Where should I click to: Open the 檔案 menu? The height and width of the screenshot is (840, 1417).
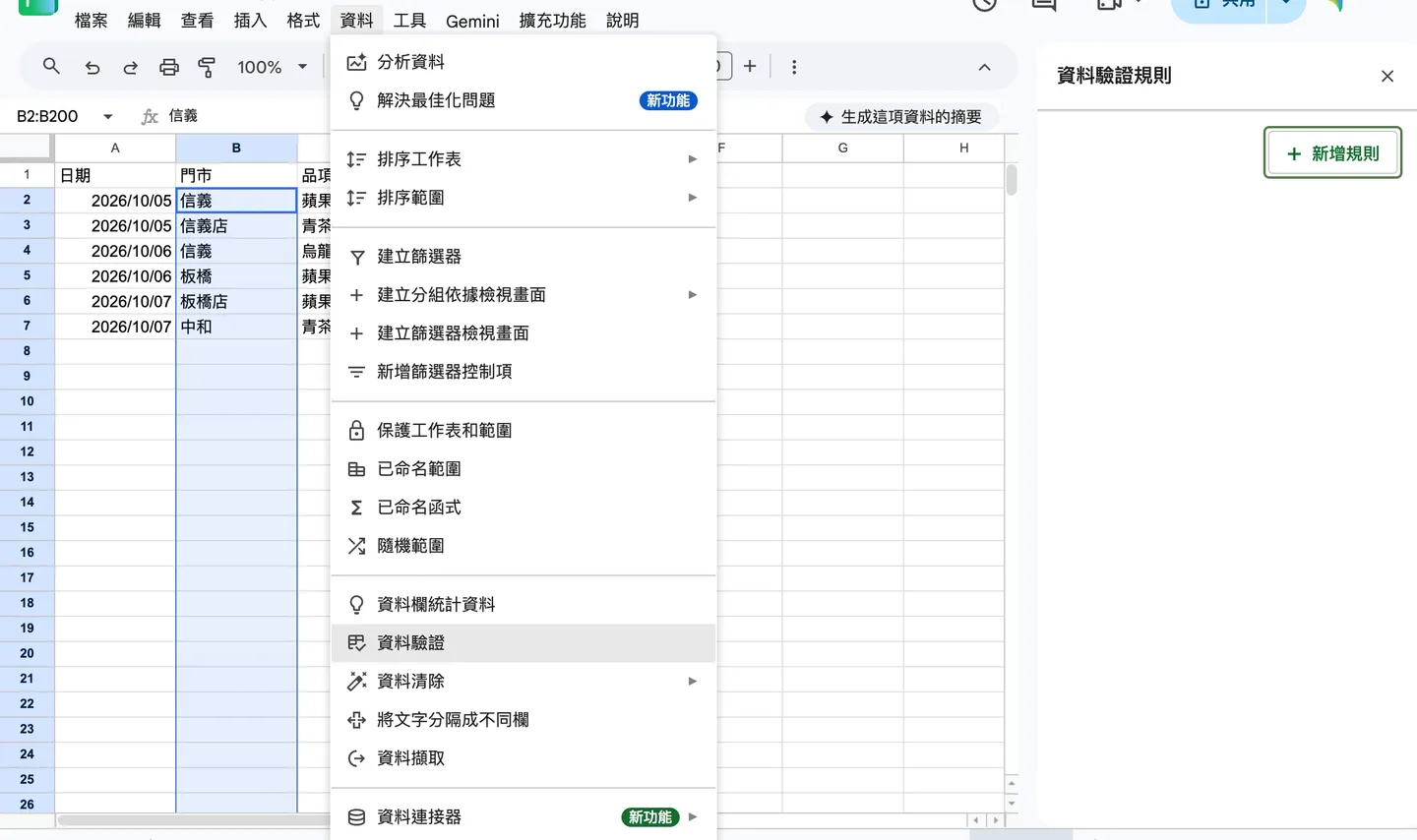(92, 21)
